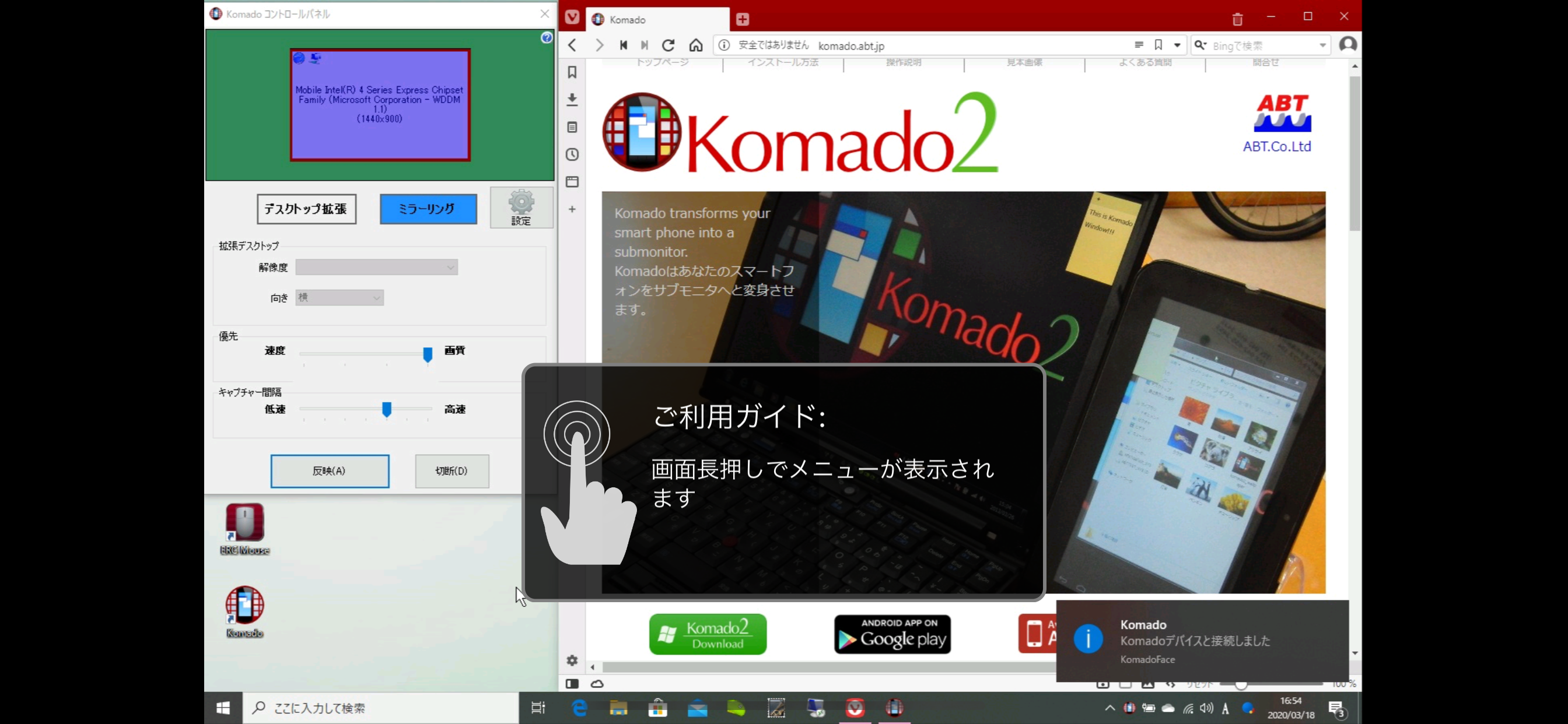The height and width of the screenshot is (724, 1568).
Task: Click the Komado2 Download button
Action: pyautogui.click(x=708, y=634)
